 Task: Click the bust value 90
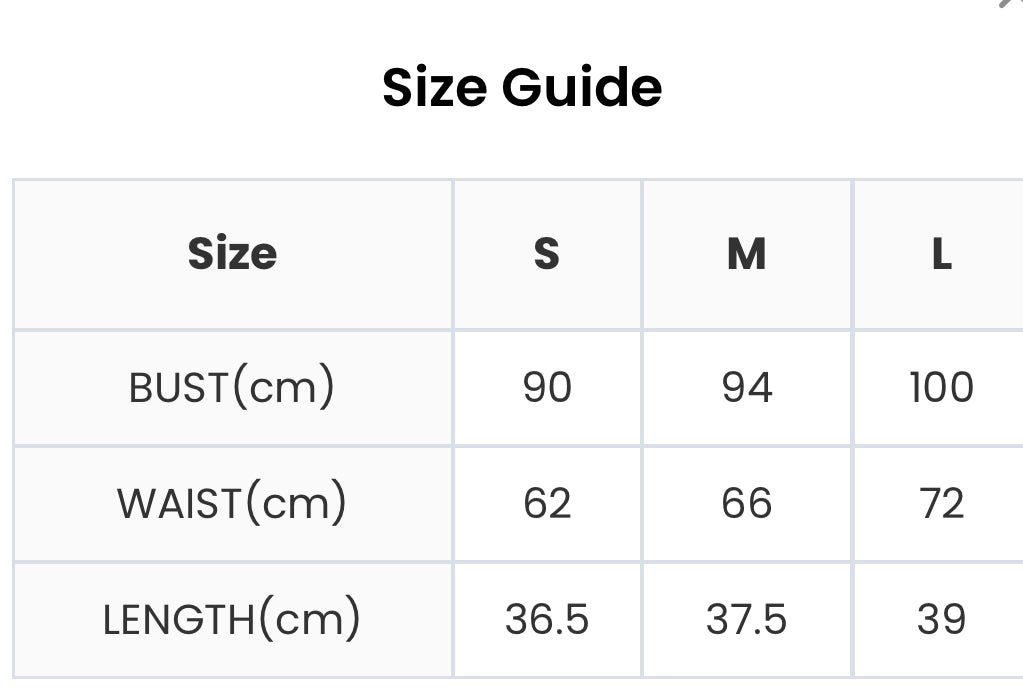click(547, 387)
